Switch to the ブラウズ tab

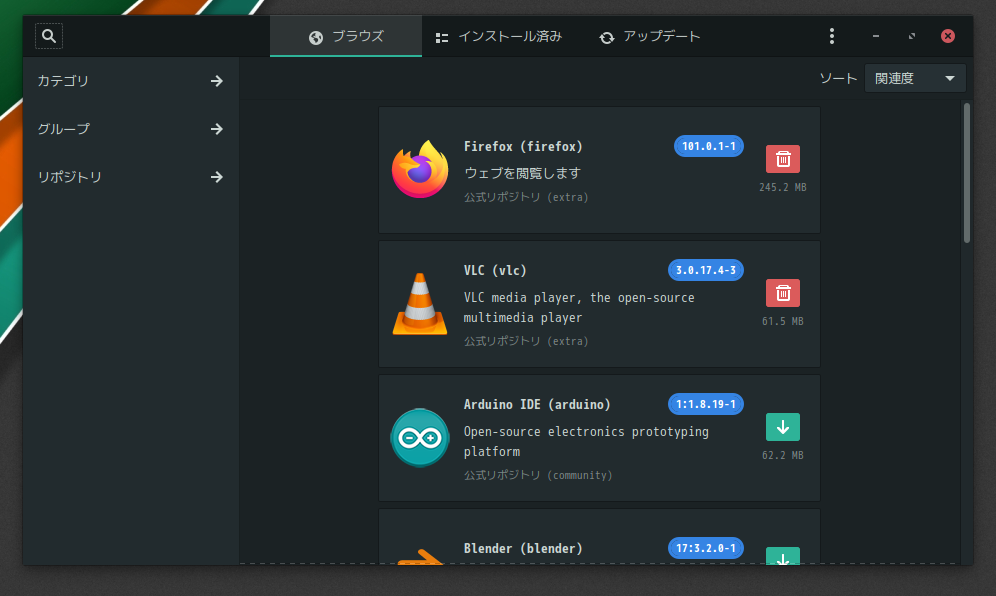pyautogui.click(x=346, y=36)
